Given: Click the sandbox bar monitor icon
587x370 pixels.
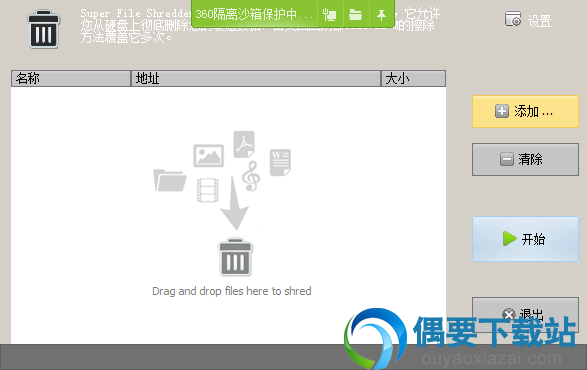Looking at the screenshot, I should pos(330,15).
